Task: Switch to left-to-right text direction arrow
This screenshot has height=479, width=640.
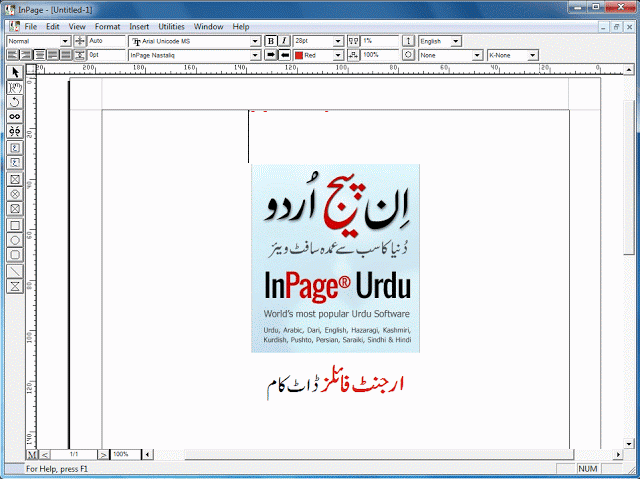Action: click(x=270, y=55)
